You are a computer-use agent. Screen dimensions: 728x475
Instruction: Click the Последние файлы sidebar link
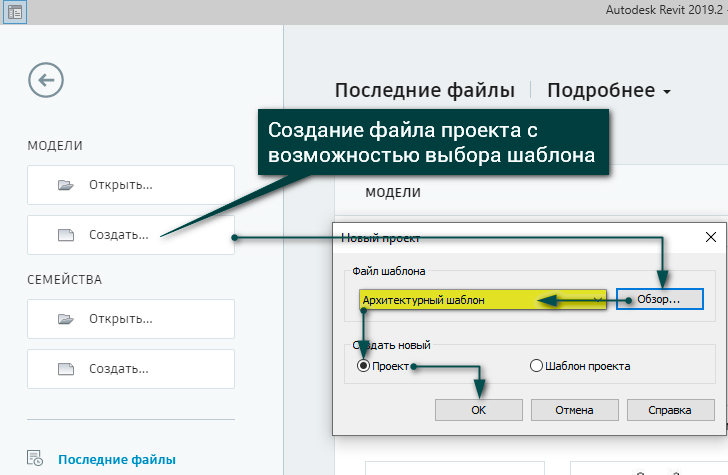click(x=117, y=460)
